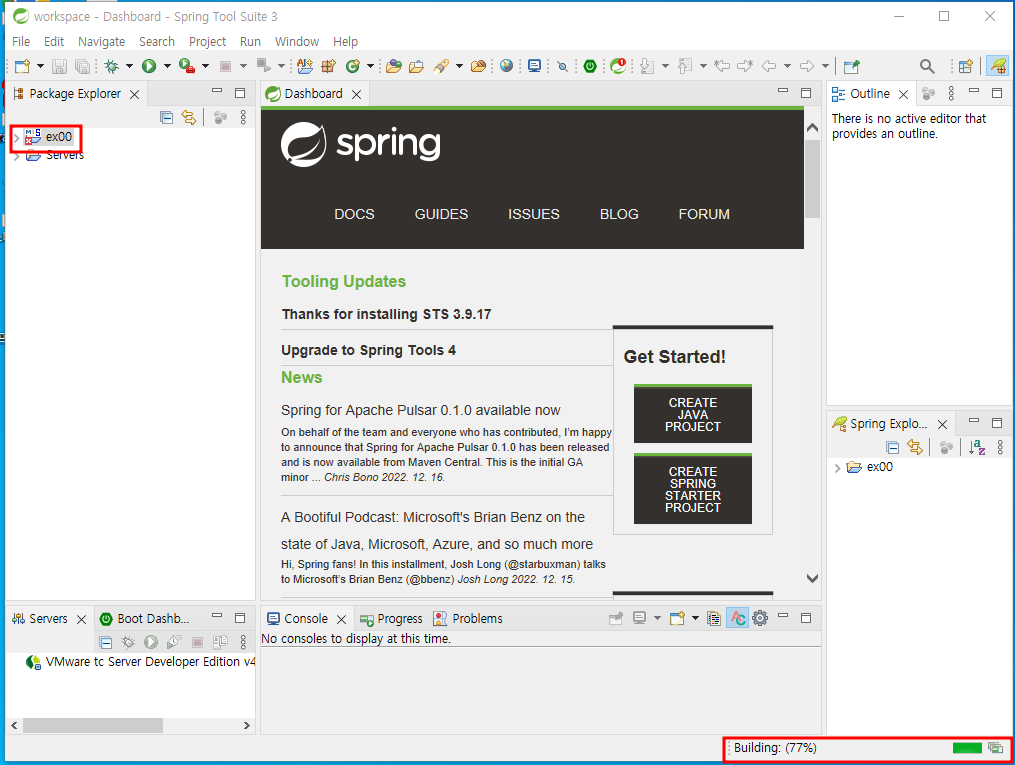The height and width of the screenshot is (765, 1015).
Task: Click CREATE SPRING STARTER PROJECT button
Action: coord(693,489)
